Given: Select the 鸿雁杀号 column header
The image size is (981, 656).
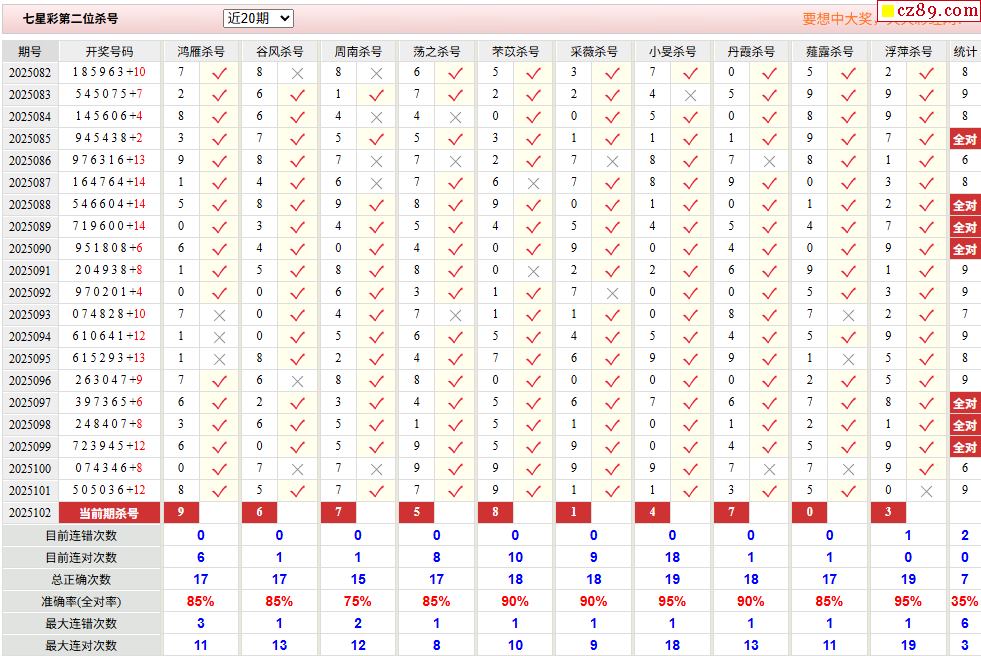Looking at the screenshot, I should tap(201, 51).
